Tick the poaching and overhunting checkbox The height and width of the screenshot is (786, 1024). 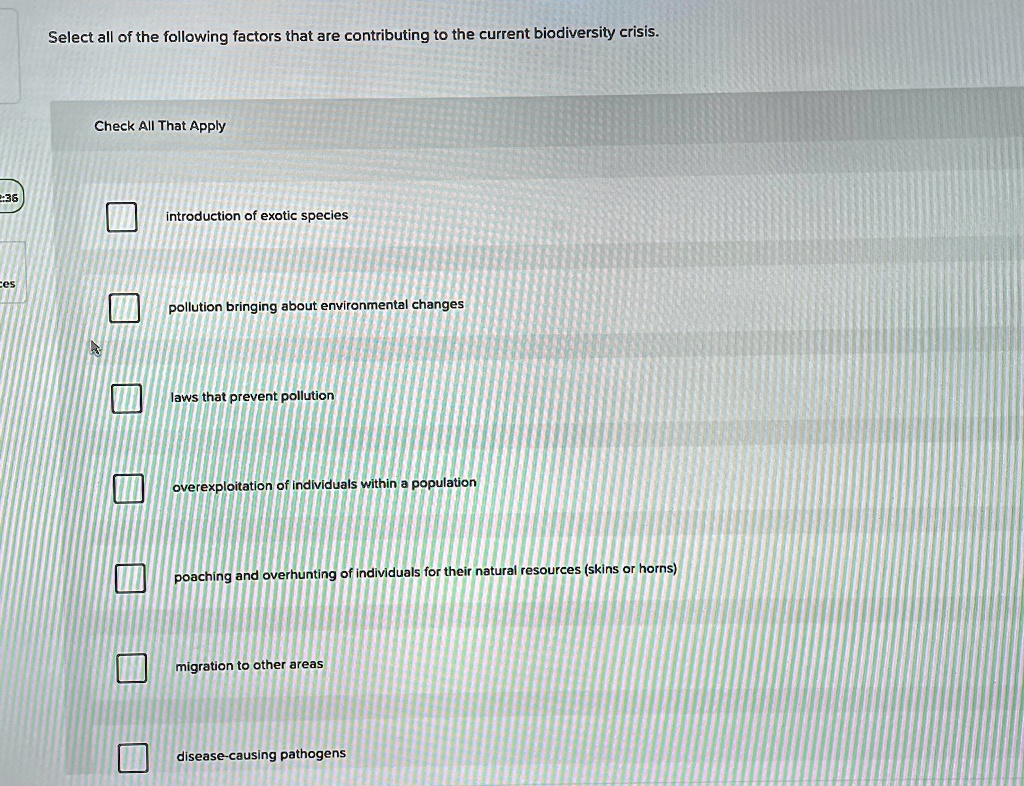pos(131,578)
